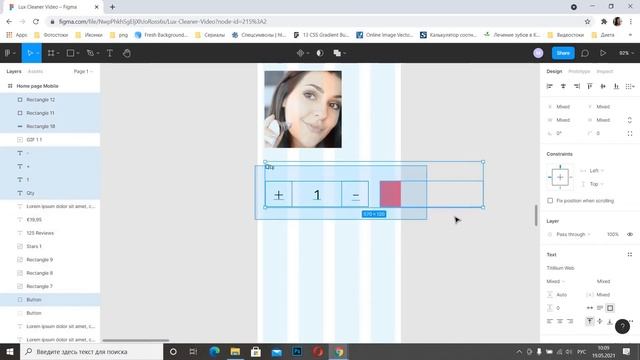Click the text align left icon
The image size is (640, 360).
click(x=550, y=322)
